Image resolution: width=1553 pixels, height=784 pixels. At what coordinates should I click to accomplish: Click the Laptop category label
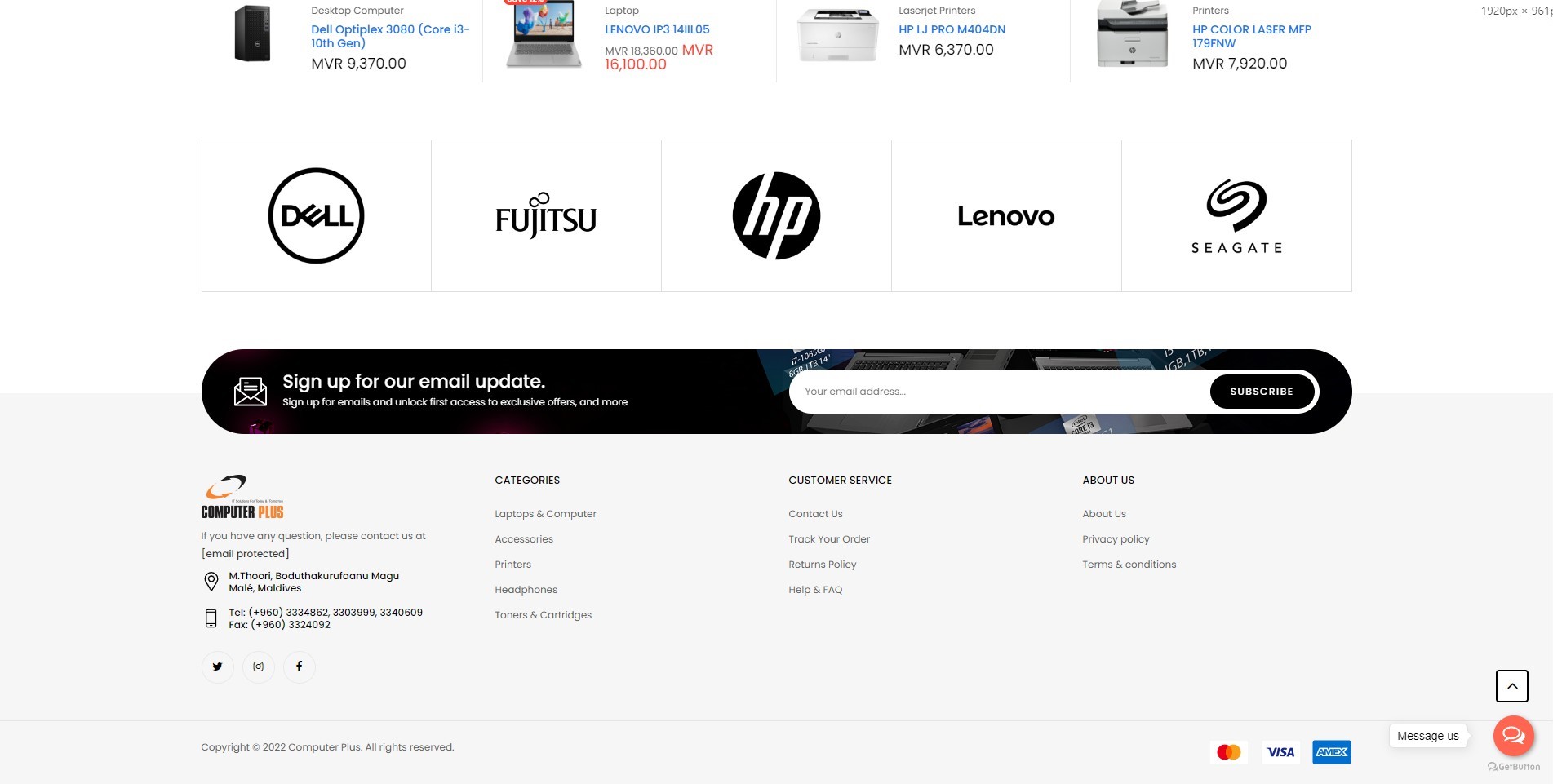tap(622, 11)
